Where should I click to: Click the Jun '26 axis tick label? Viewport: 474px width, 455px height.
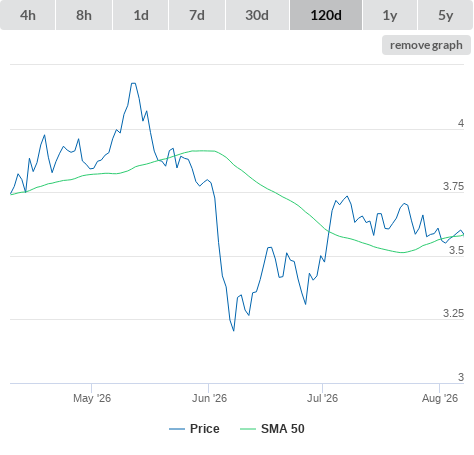[209, 398]
